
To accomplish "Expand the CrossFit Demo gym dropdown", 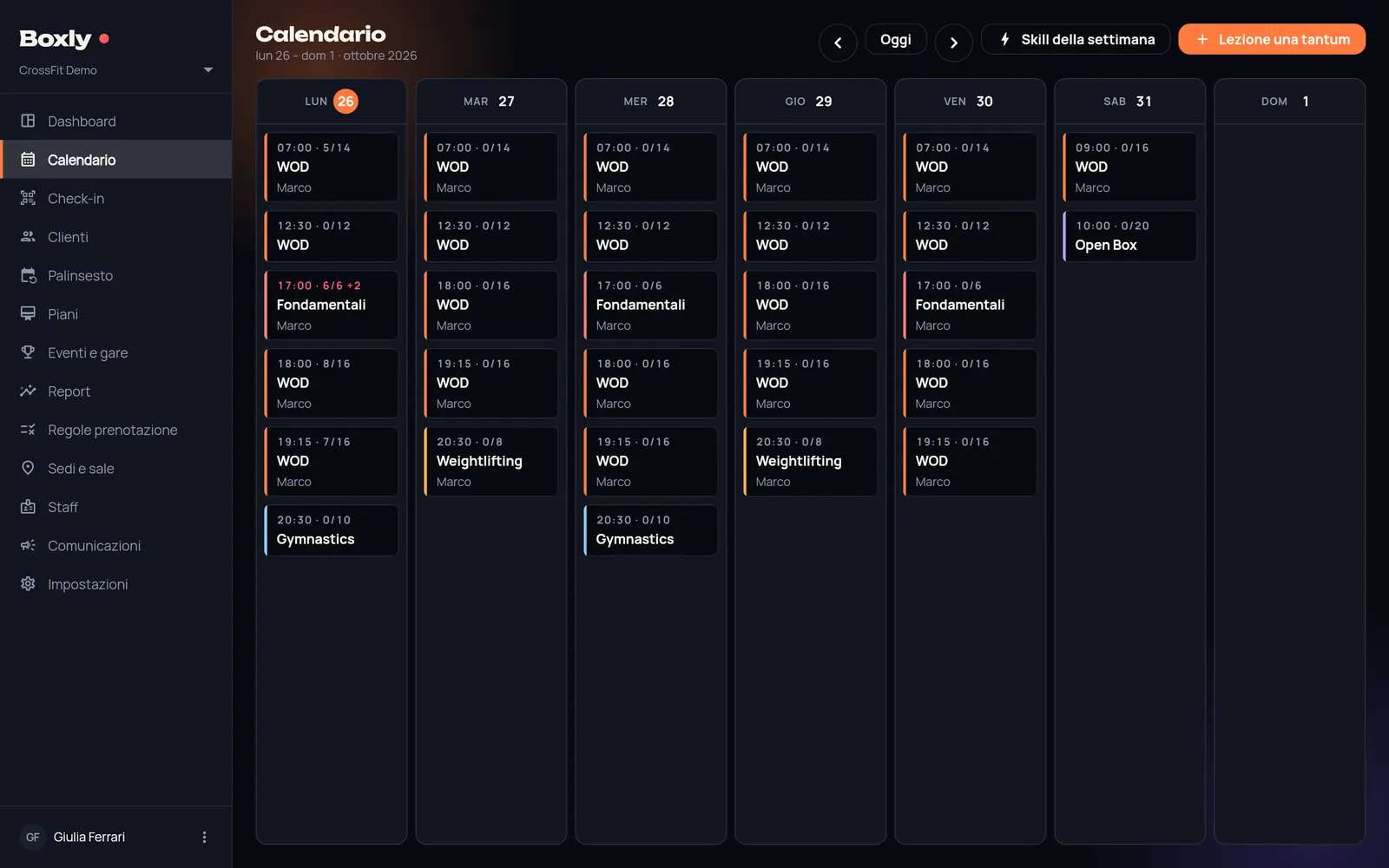I will coord(208,69).
